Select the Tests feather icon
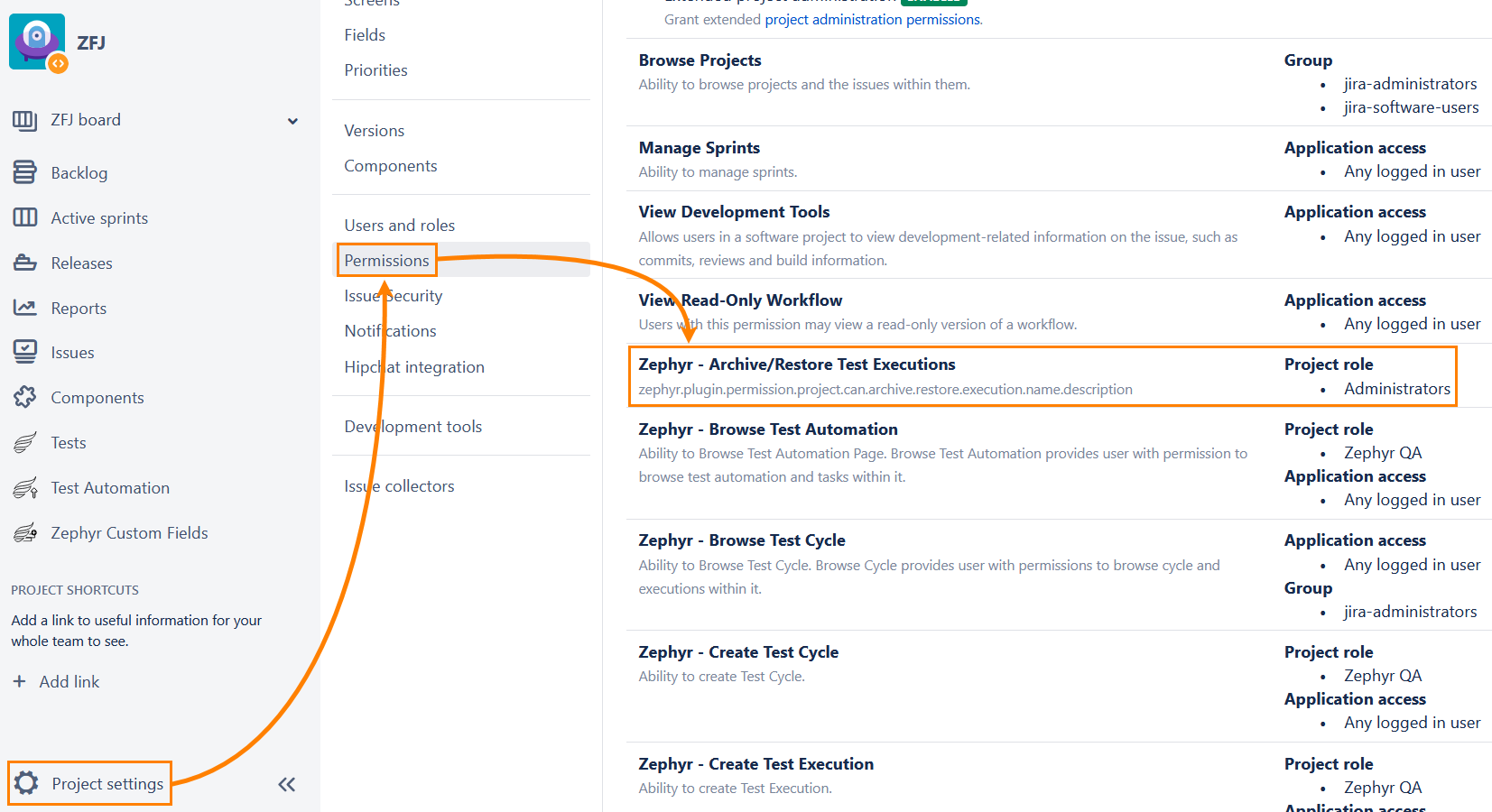 pyautogui.click(x=26, y=442)
